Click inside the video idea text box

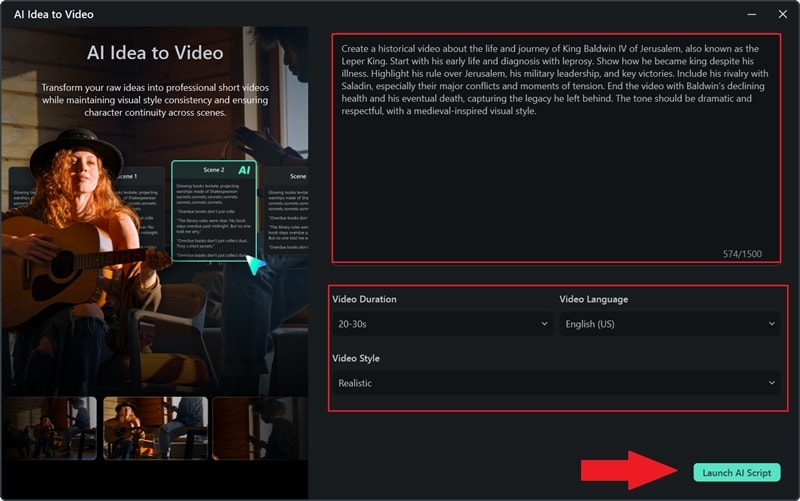tap(556, 148)
